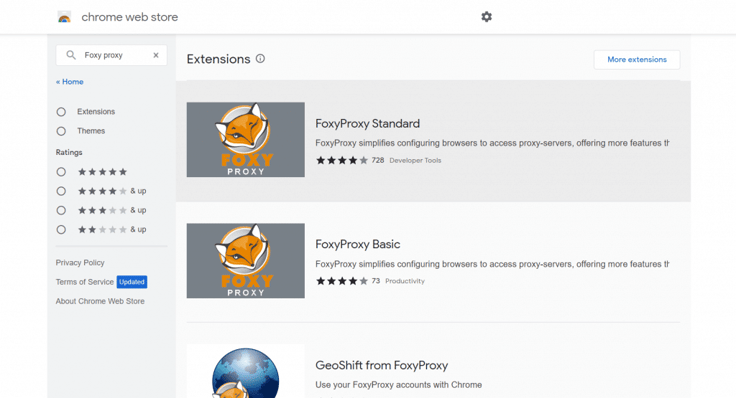Filter by two stars & up
Screen dimensions: 736x398
pos(61,230)
